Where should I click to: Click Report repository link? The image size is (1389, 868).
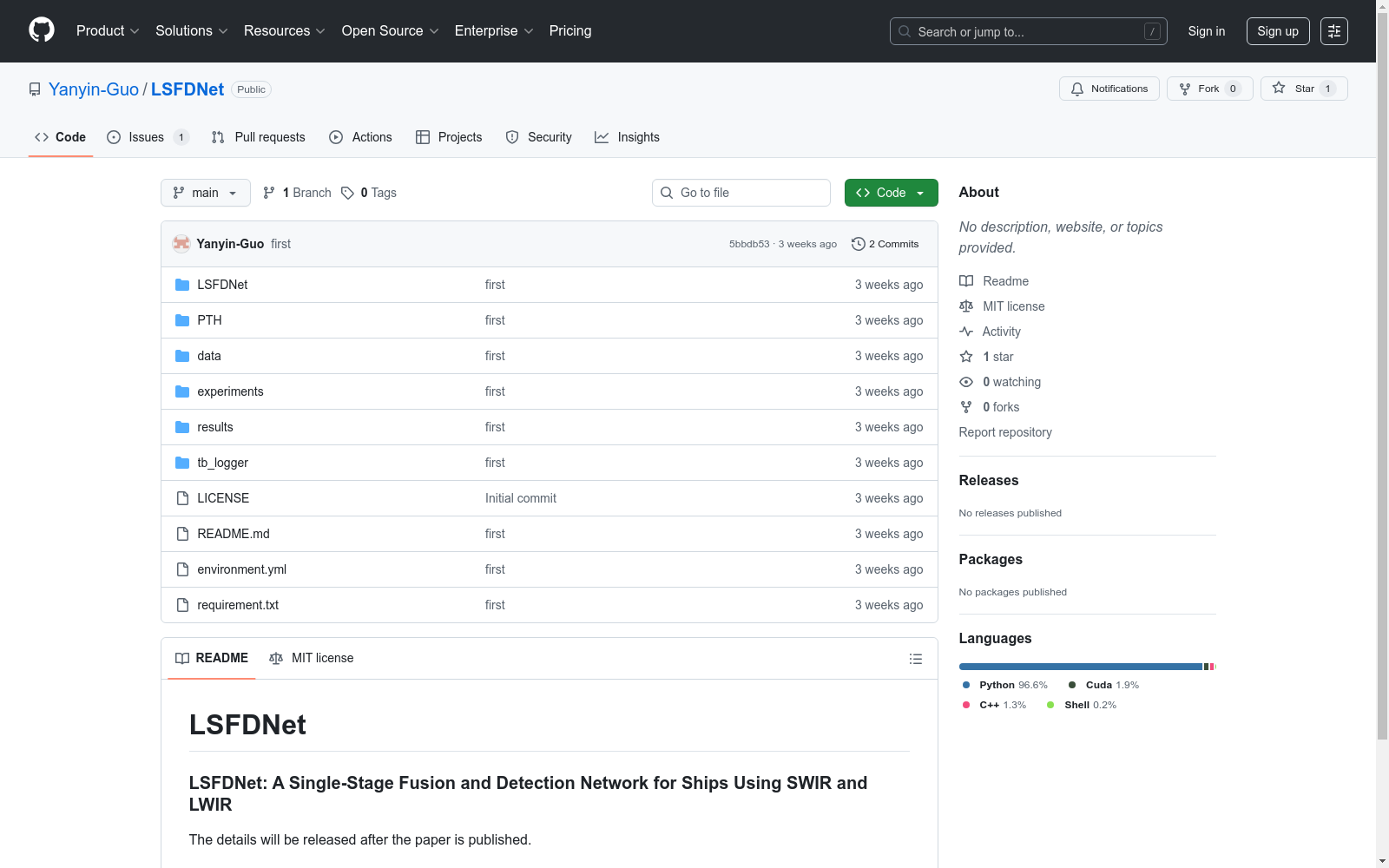coord(1005,432)
